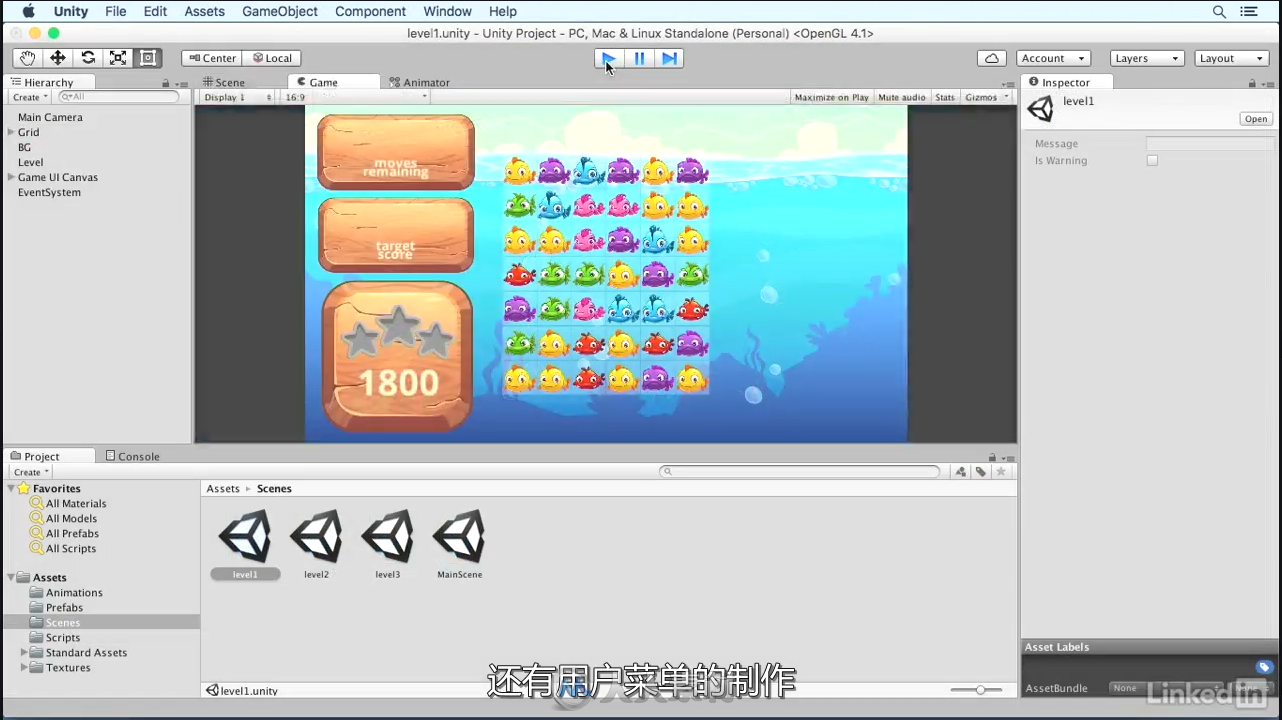Select the Rect transform tool
The width and height of the screenshot is (1282, 720).
pyautogui.click(x=148, y=58)
